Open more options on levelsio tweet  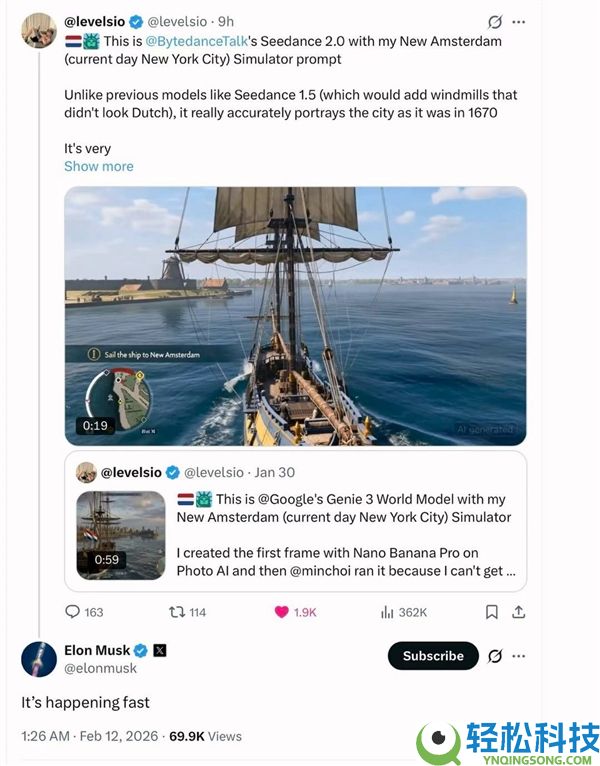[x=518, y=21]
